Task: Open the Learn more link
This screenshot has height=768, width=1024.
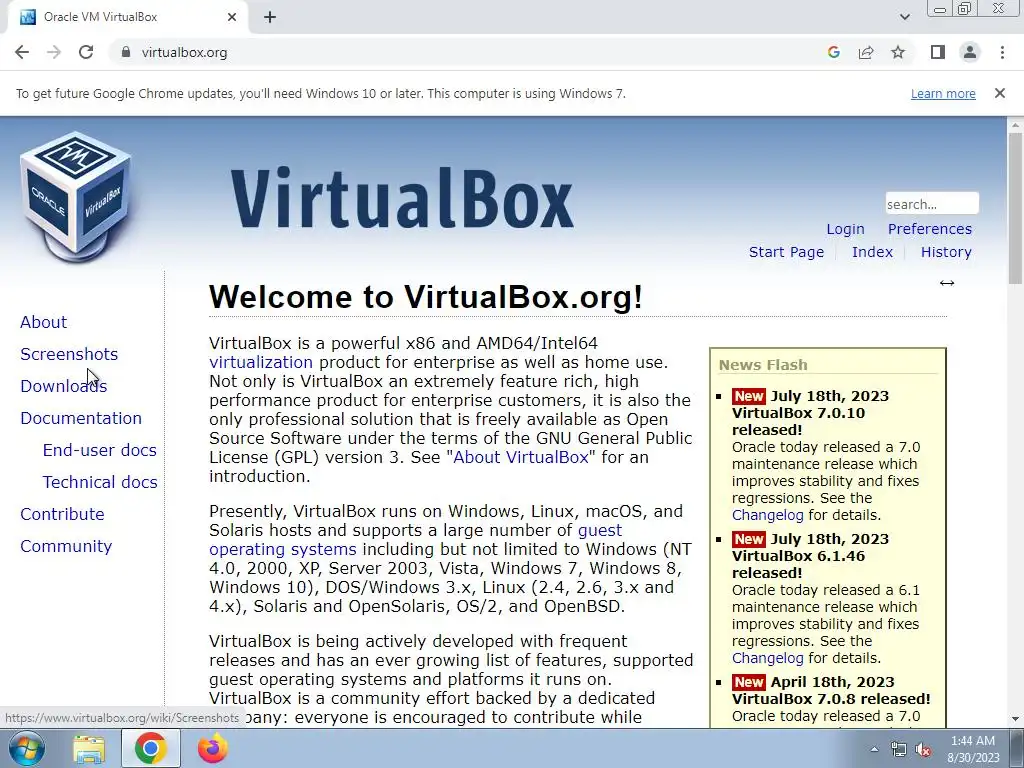Action: click(x=943, y=93)
